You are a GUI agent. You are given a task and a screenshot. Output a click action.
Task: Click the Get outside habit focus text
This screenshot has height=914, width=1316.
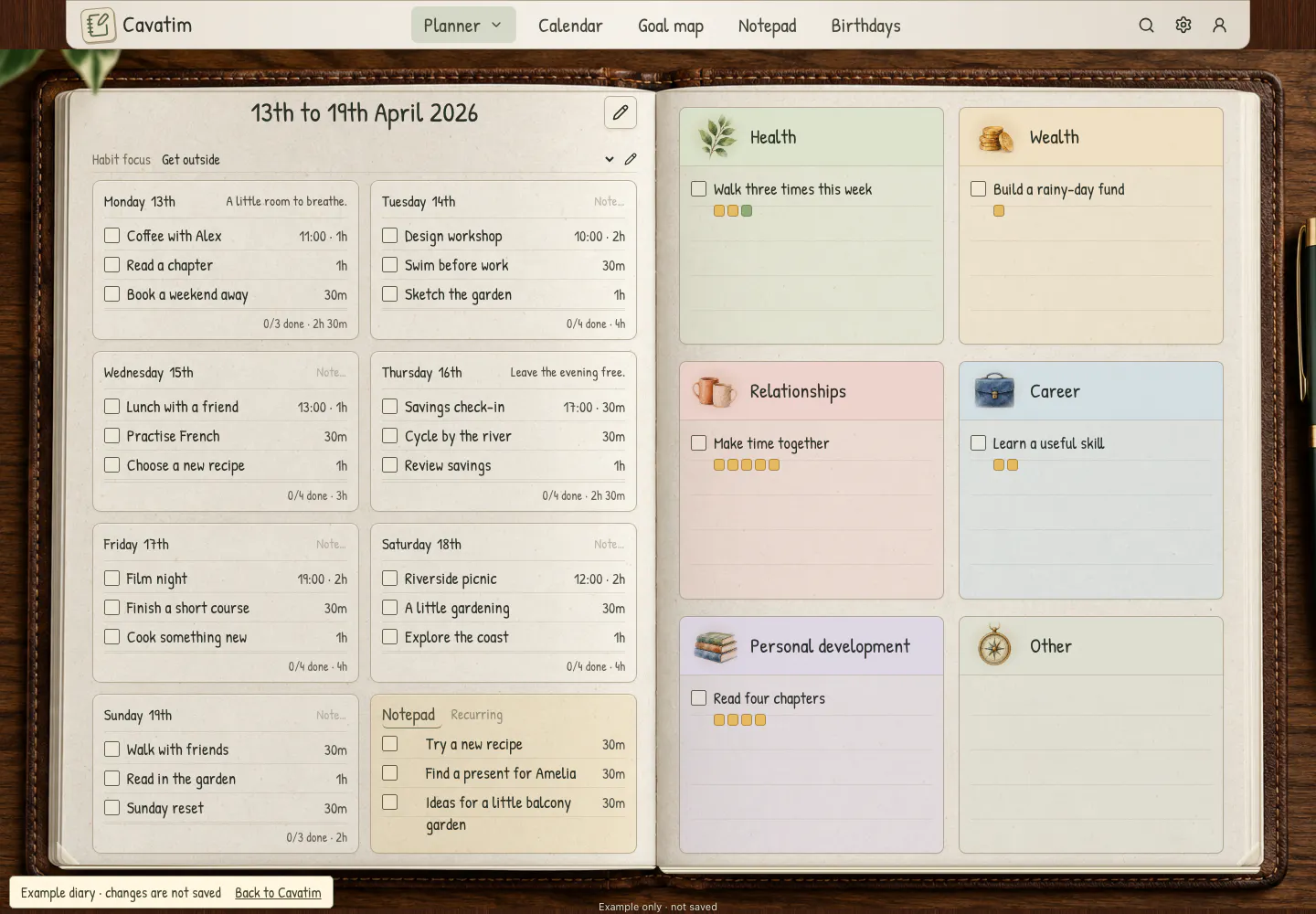pos(191,160)
